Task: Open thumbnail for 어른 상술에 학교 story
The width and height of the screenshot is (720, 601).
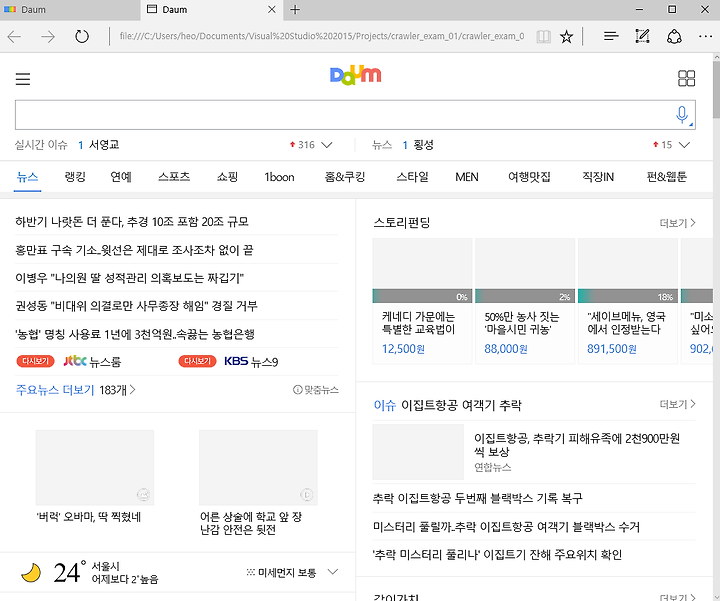Action: [x=258, y=468]
